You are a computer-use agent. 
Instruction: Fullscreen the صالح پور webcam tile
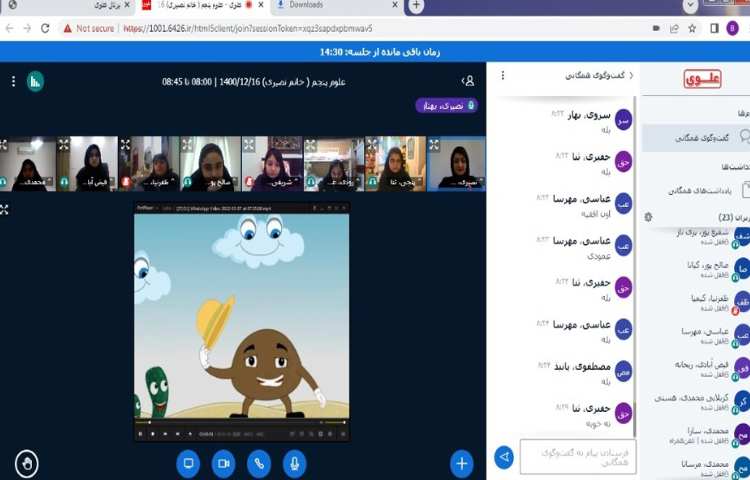point(187,144)
